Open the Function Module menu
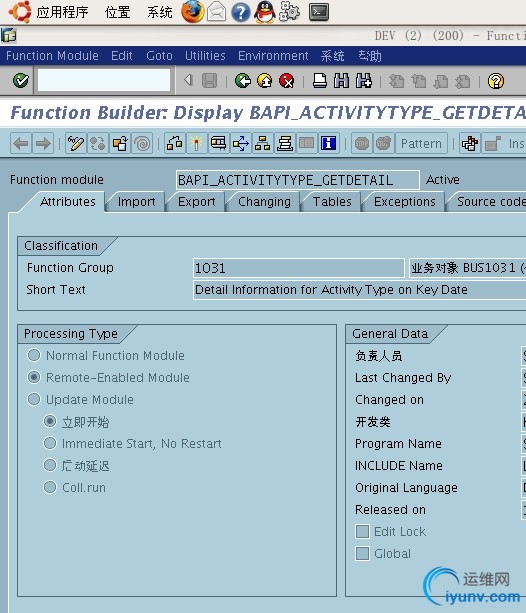Image resolution: width=526 pixels, height=613 pixels. click(52, 56)
